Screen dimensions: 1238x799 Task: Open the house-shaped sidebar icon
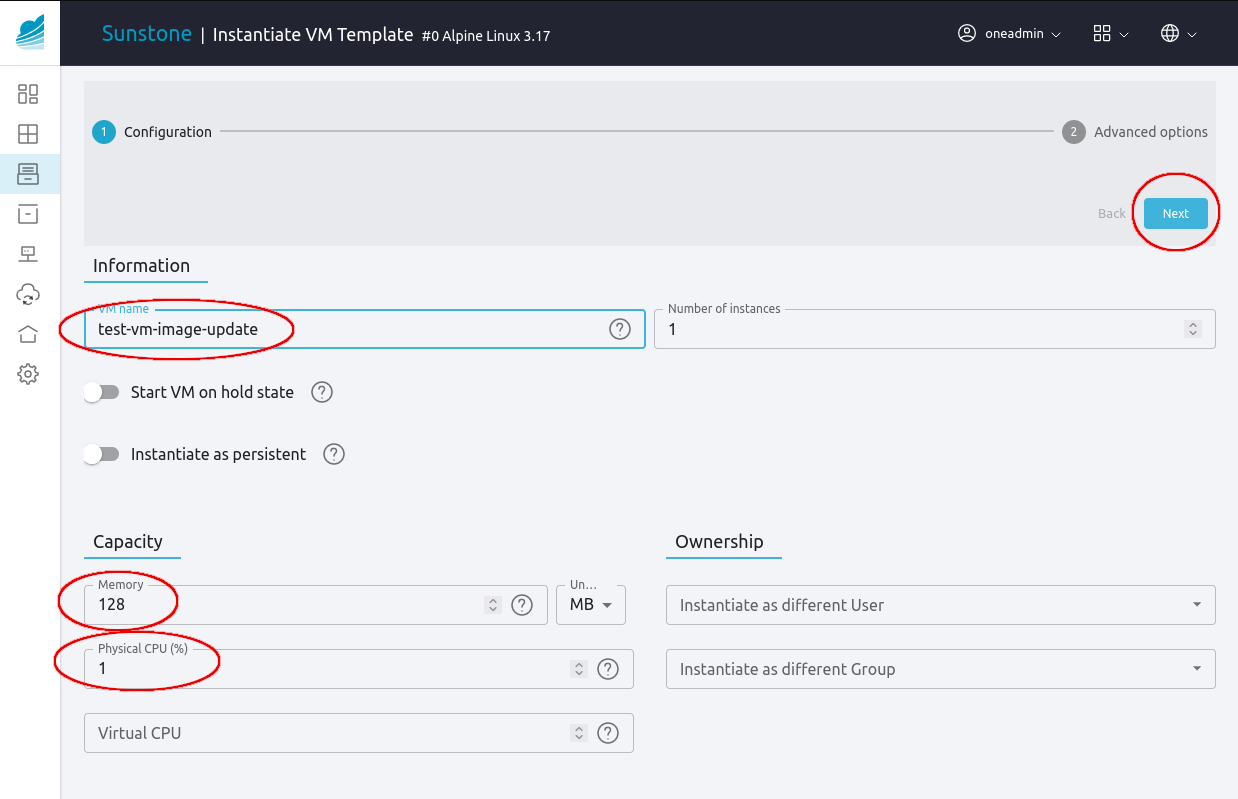click(x=28, y=334)
